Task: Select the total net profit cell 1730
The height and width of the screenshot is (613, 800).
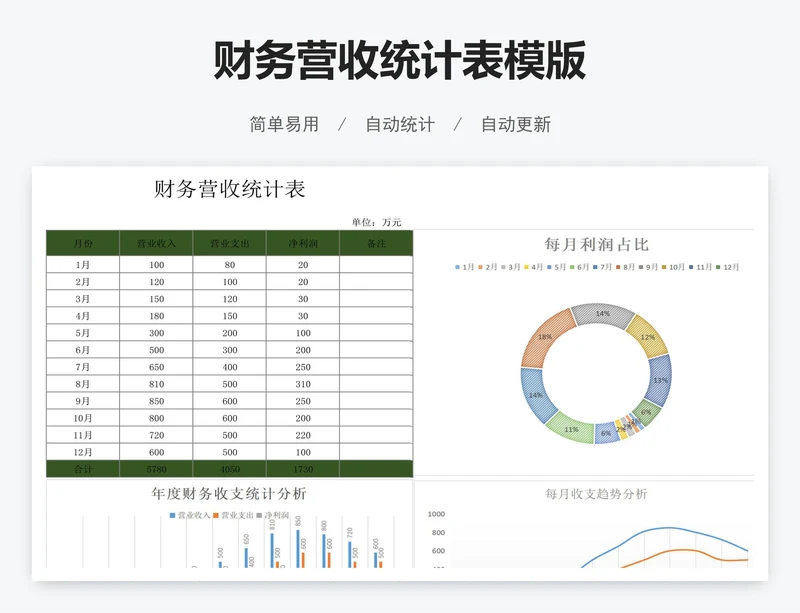Action: tap(303, 469)
